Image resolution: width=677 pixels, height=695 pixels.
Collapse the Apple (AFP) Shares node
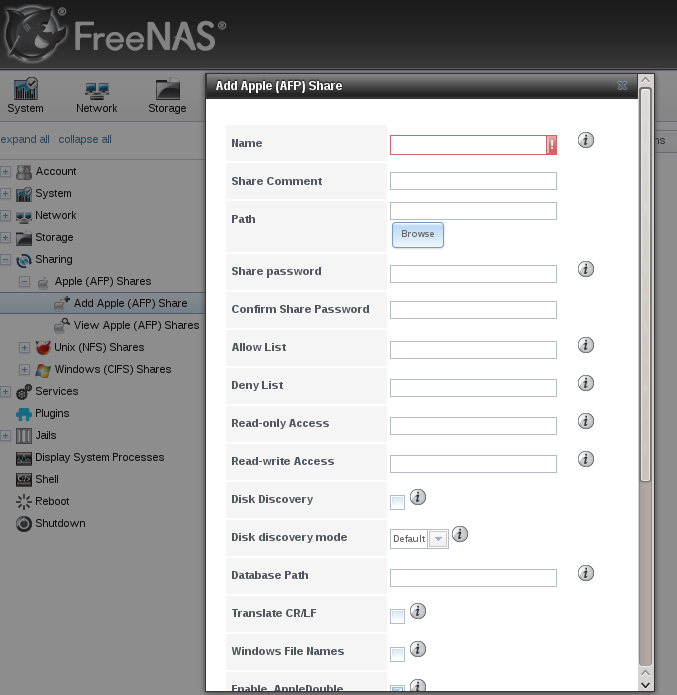pyautogui.click(x=24, y=281)
